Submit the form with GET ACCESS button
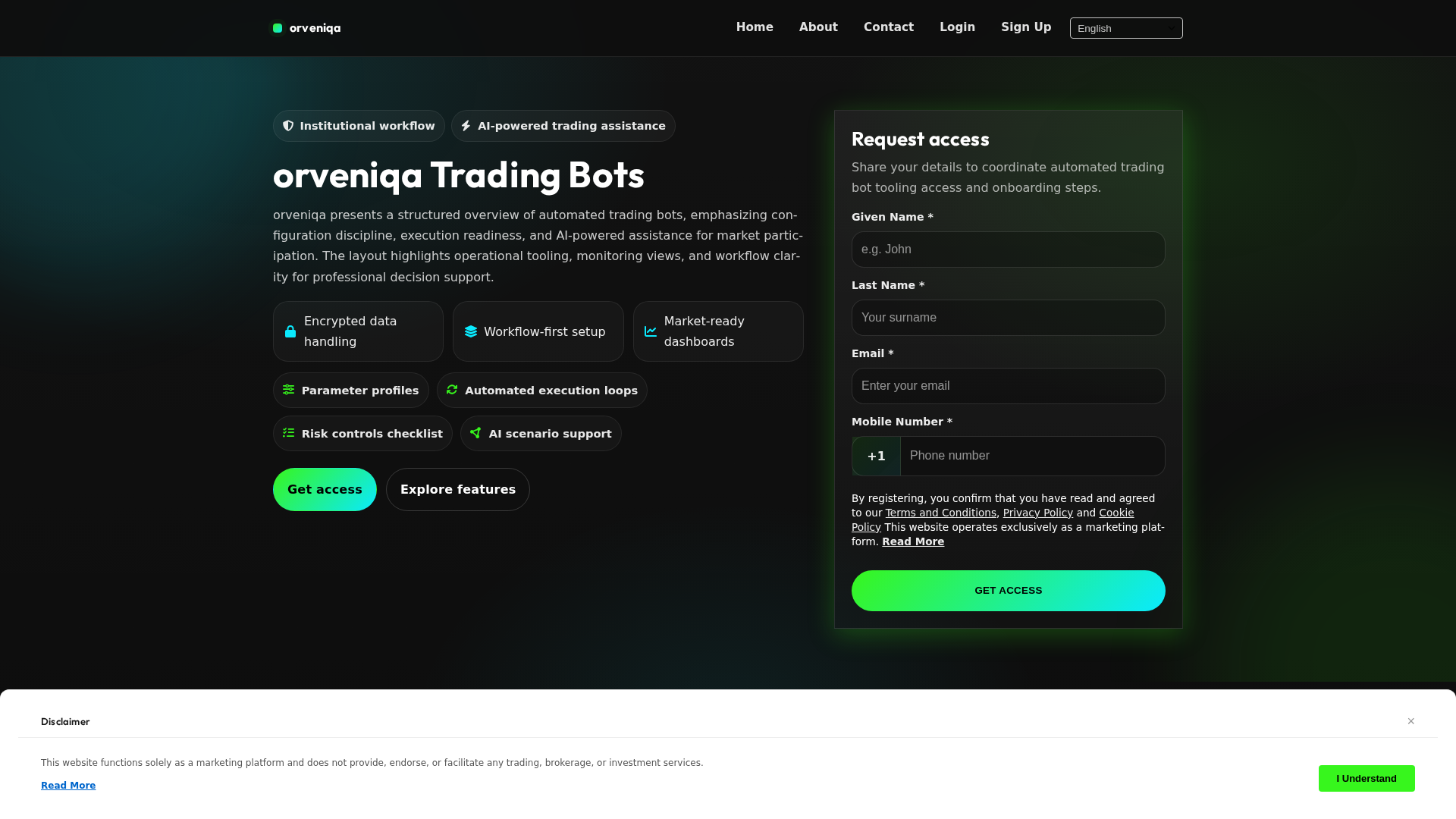Screen dimensions: 1456x819 coord(1009,591)
